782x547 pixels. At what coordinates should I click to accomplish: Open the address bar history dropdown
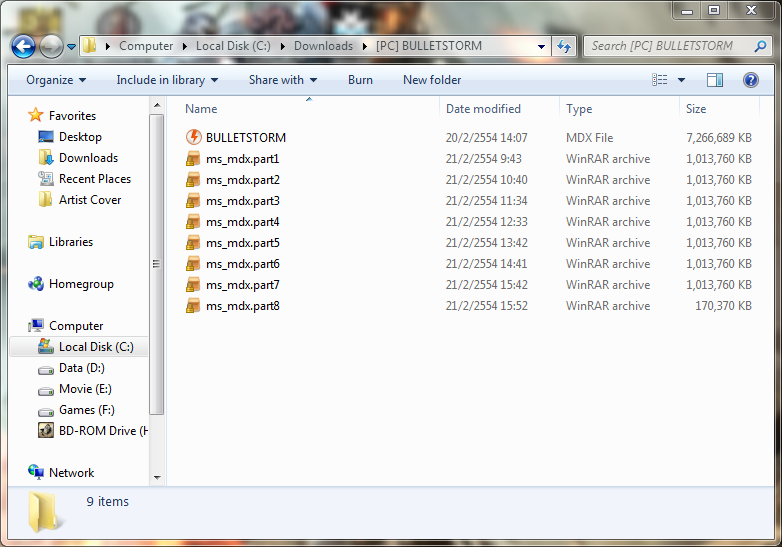541,46
